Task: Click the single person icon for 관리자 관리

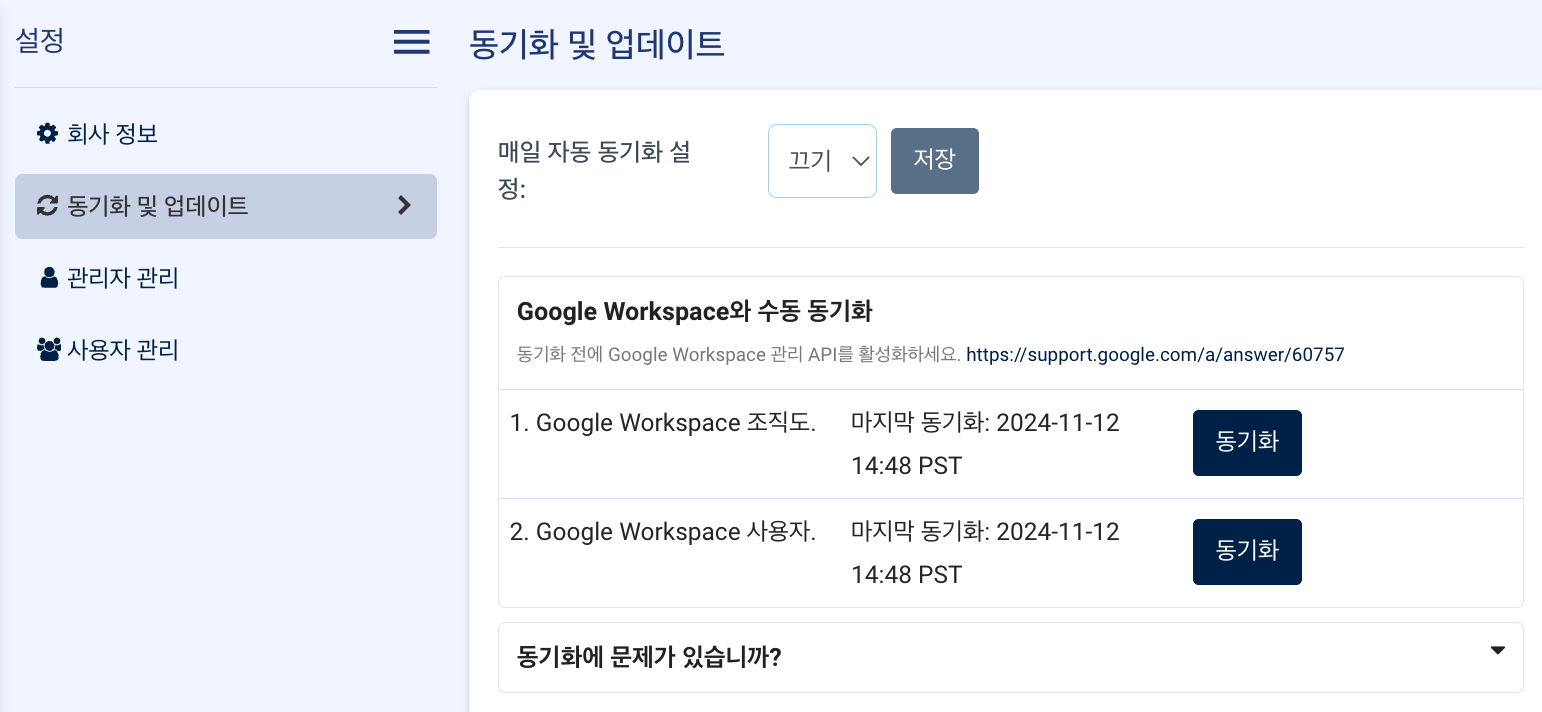Action: pos(49,278)
